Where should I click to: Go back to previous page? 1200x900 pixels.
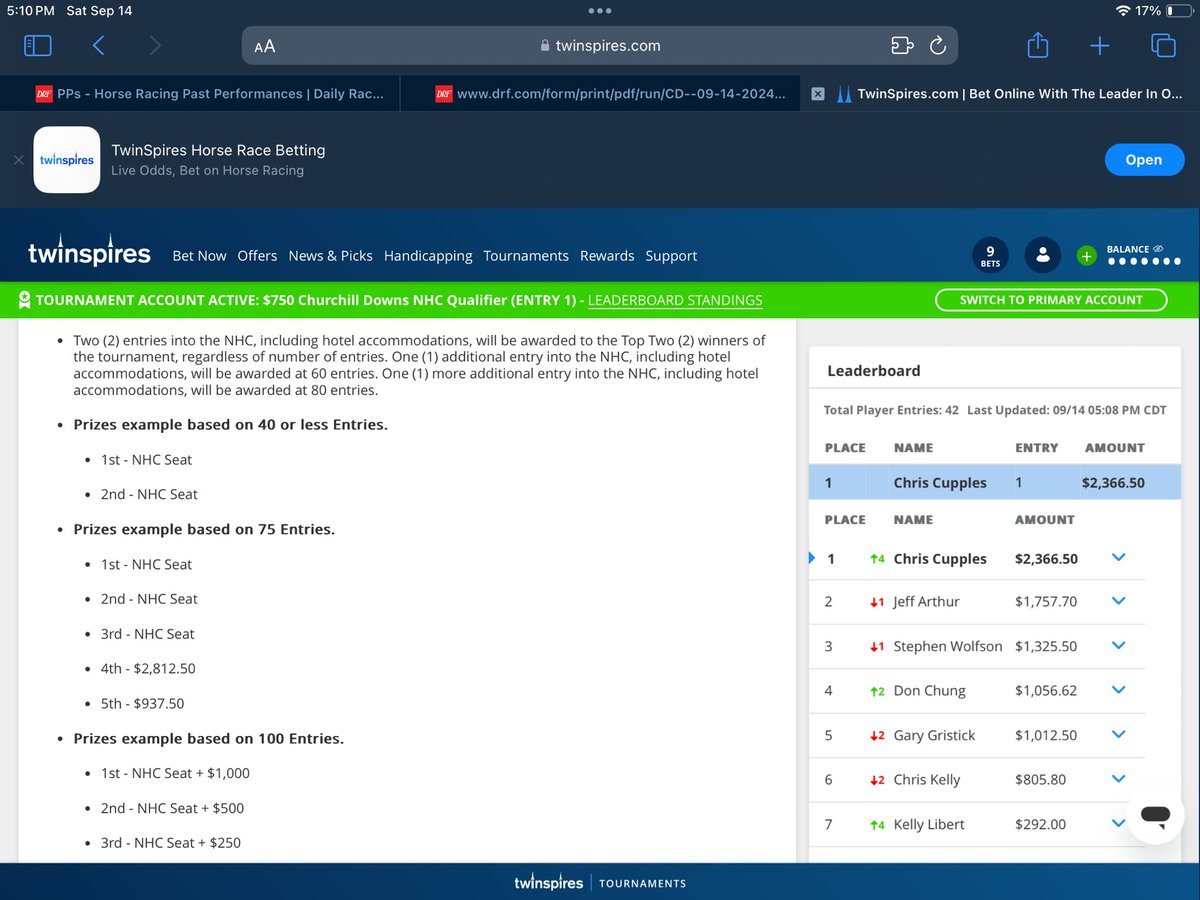tap(98, 45)
